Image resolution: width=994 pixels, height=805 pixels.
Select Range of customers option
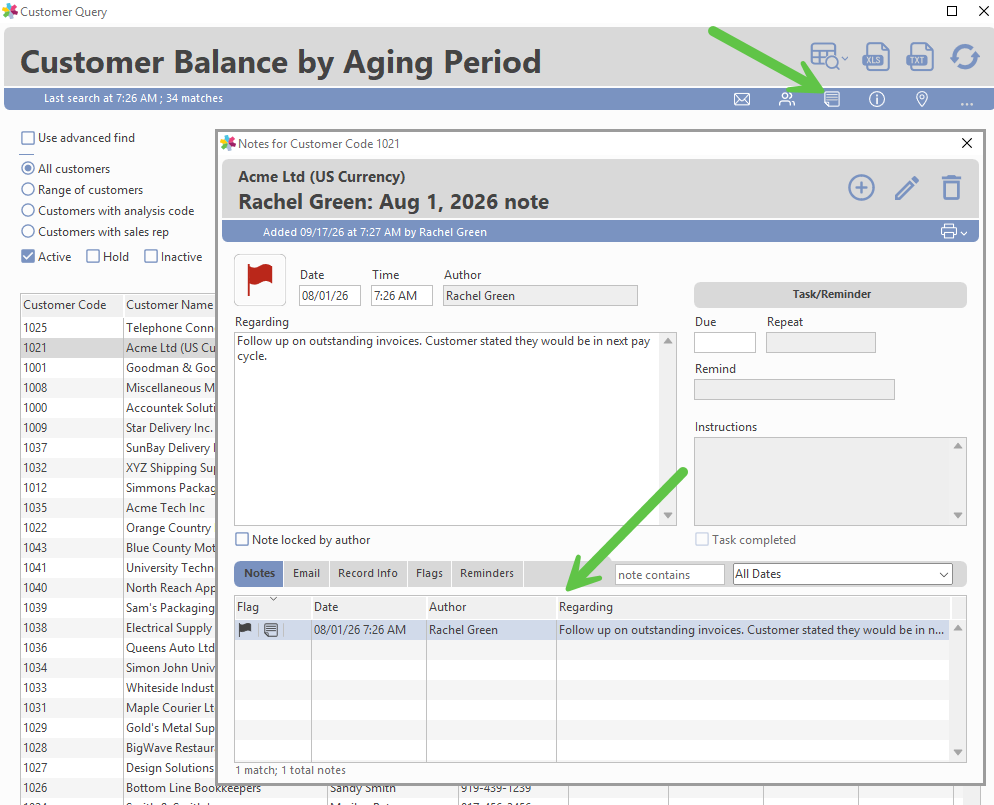click(28, 190)
